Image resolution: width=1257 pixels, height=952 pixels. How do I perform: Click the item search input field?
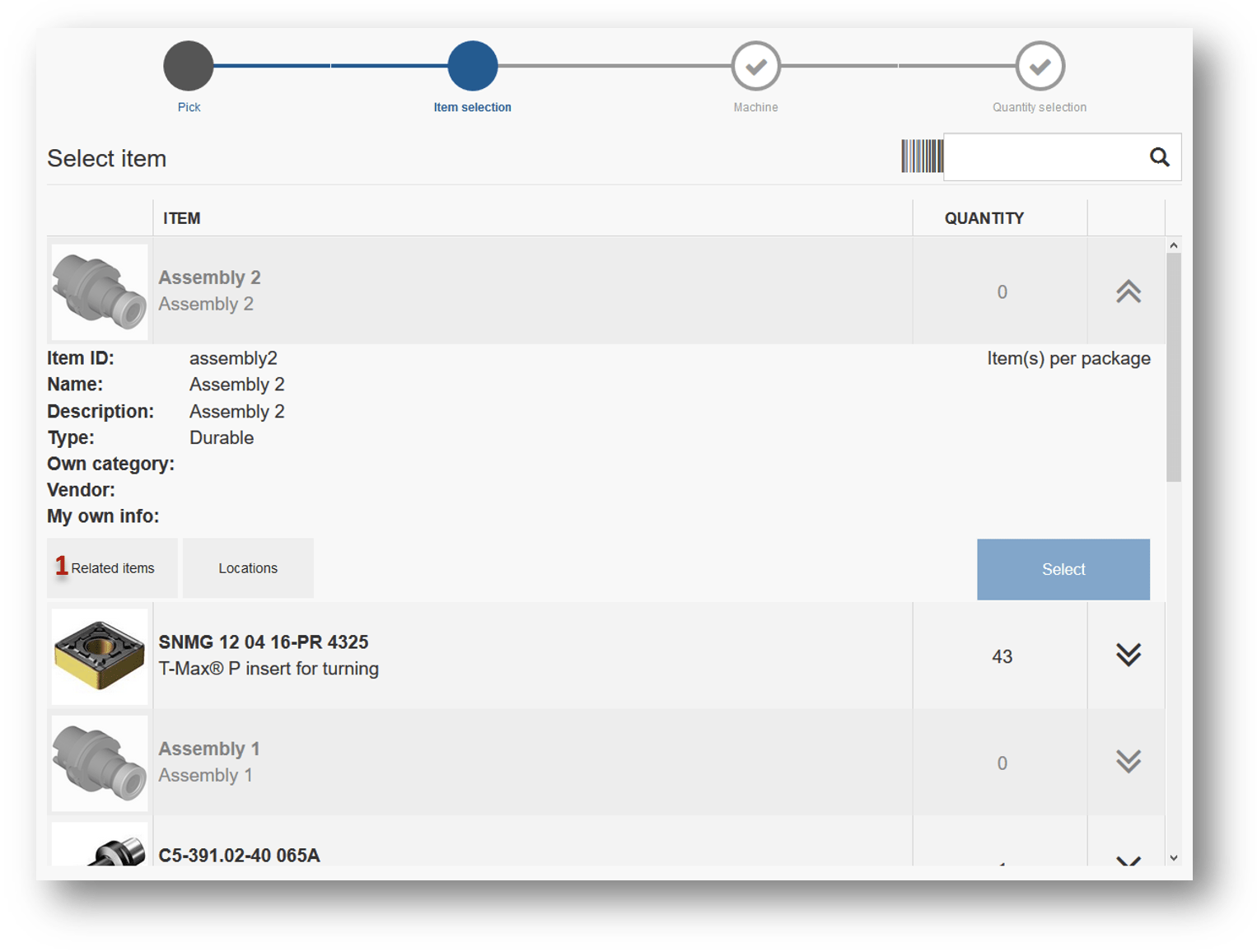tap(1044, 156)
